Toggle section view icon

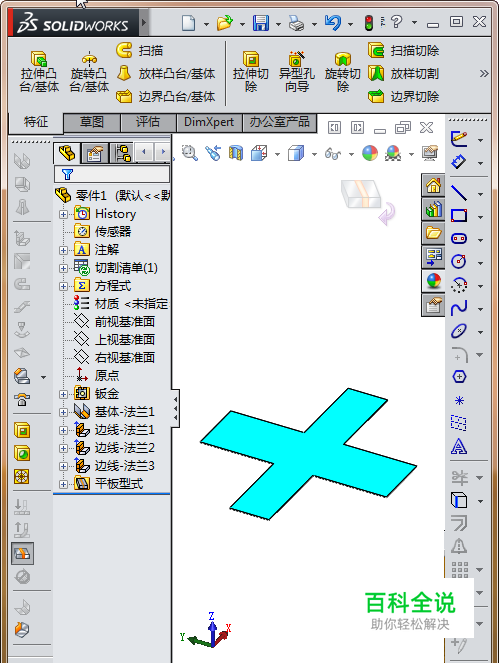tap(236, 153)
